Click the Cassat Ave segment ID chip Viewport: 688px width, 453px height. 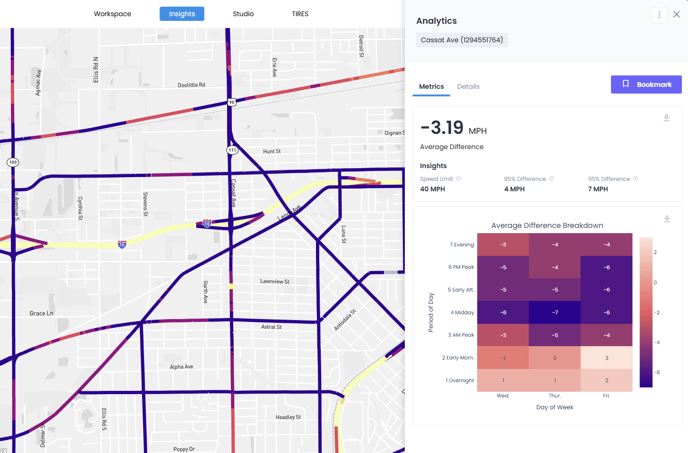(x=462, y=40)
